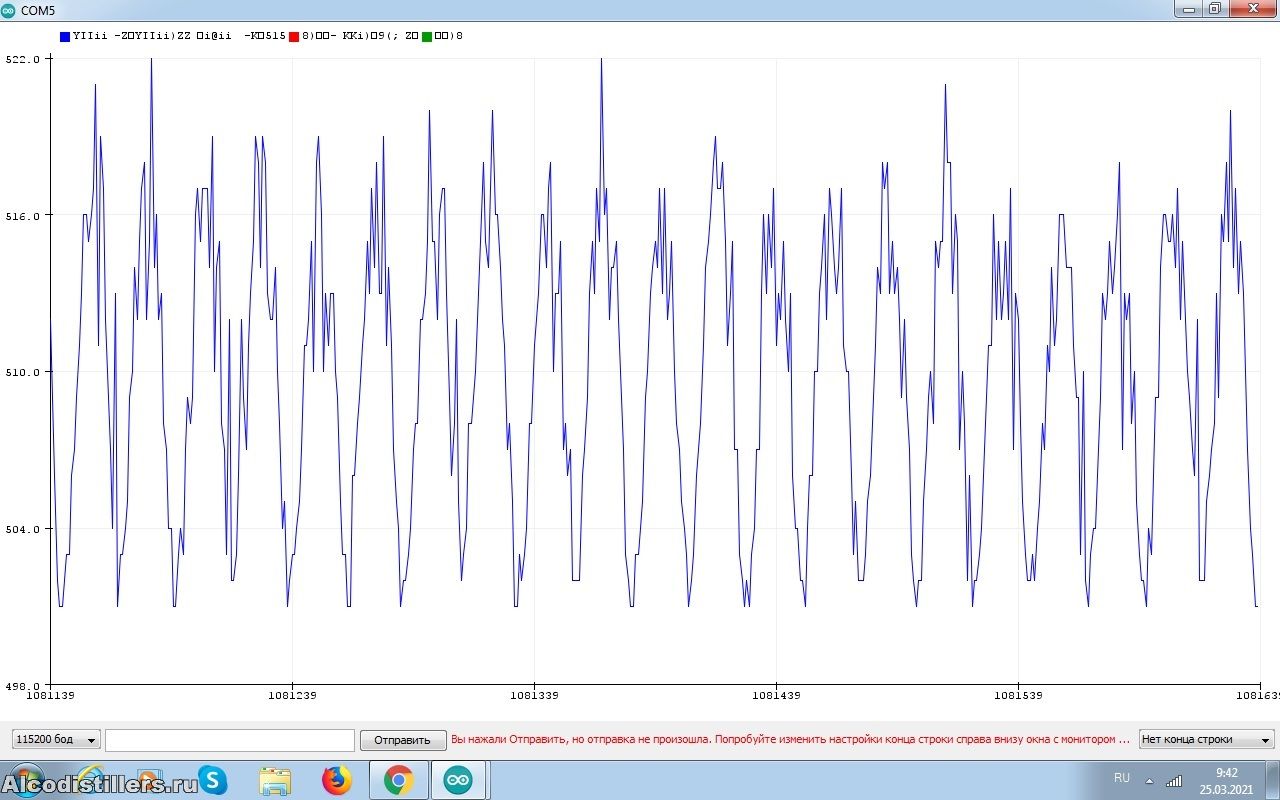The width and height of the screenshot is (1280, 800).
Task: Click the Arduino icon in the title bar
Action: pos(9,9)
